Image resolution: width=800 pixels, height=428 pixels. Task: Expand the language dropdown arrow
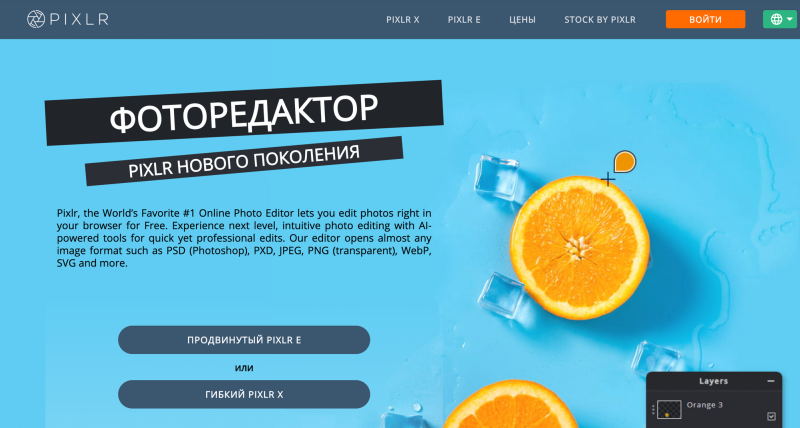pyautogui.click(x=790, y=19)
